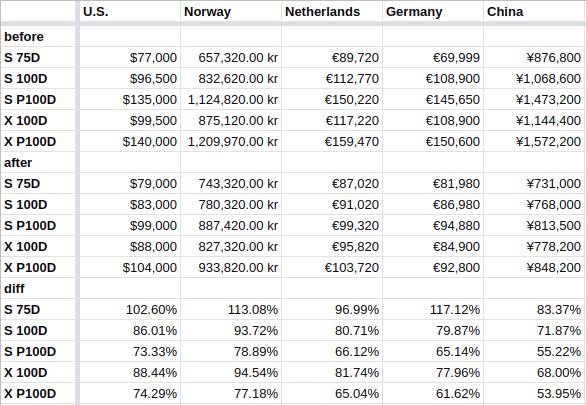Select the $77,000 U.S. price cell
The height and width of the screenshot is (405, 586).
(130, 58)
